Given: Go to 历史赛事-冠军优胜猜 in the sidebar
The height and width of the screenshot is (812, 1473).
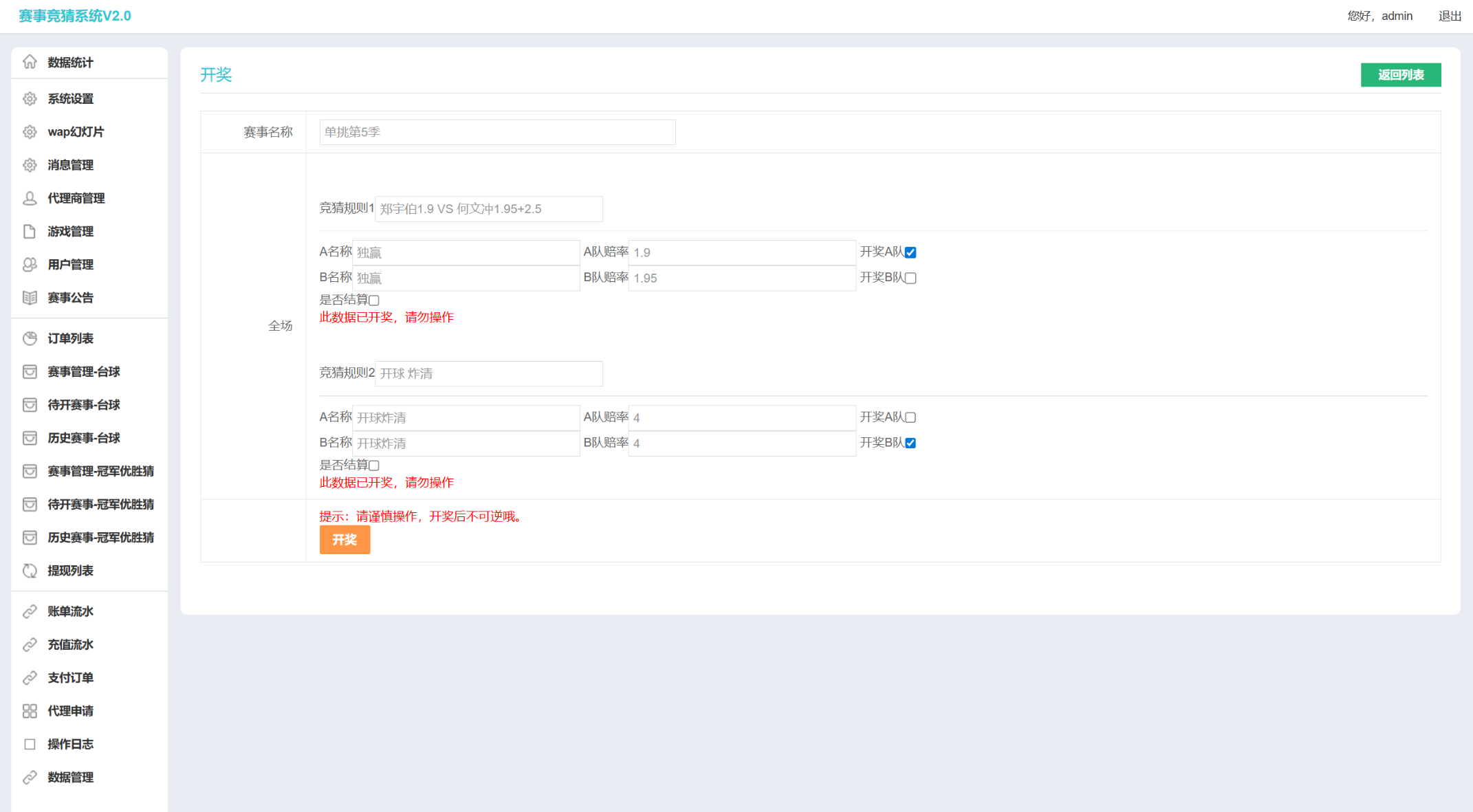Looking at the screenshot, I should point(100,538).
